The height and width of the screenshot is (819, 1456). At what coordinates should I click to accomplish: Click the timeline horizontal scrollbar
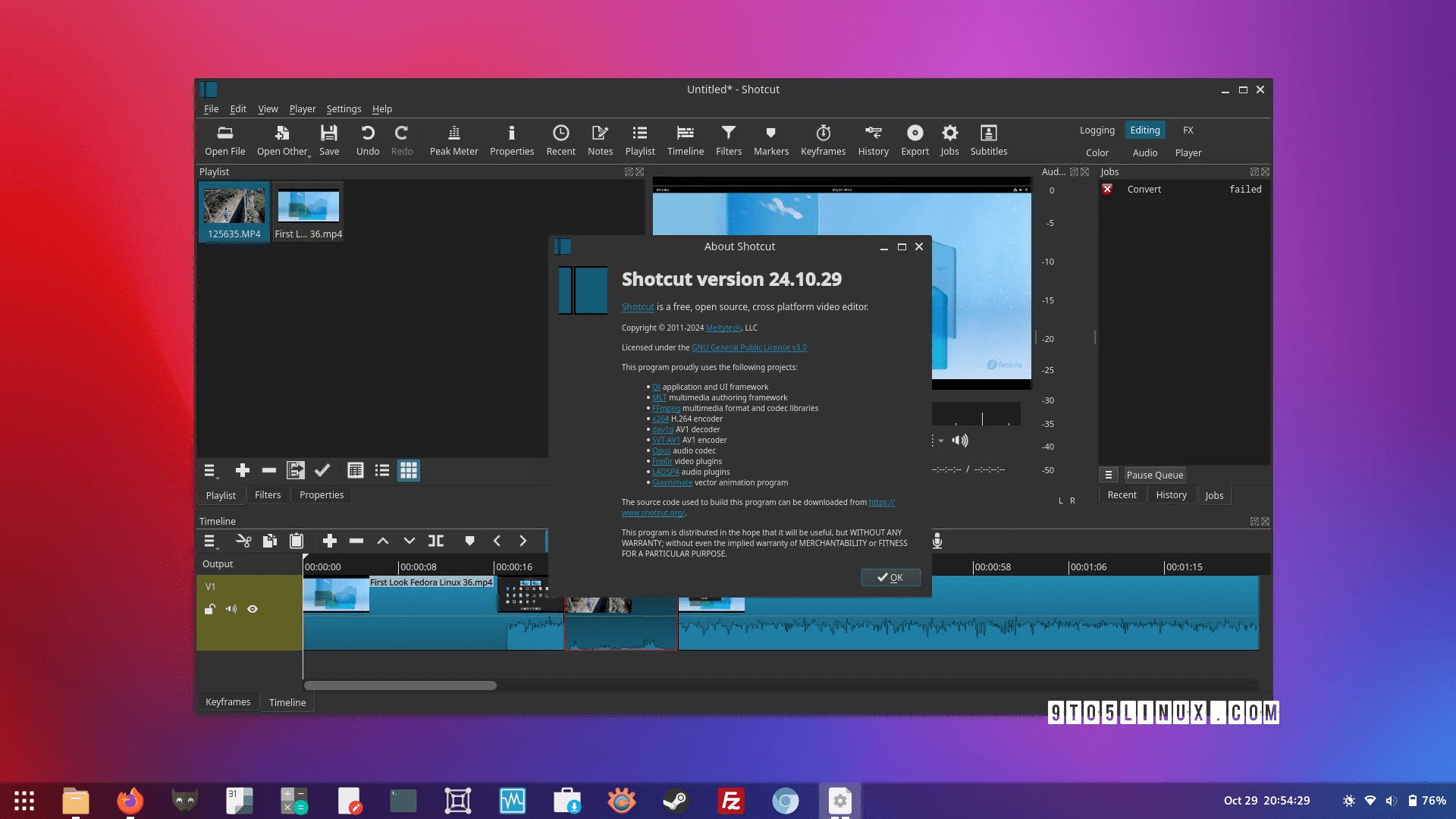(400, 686)
